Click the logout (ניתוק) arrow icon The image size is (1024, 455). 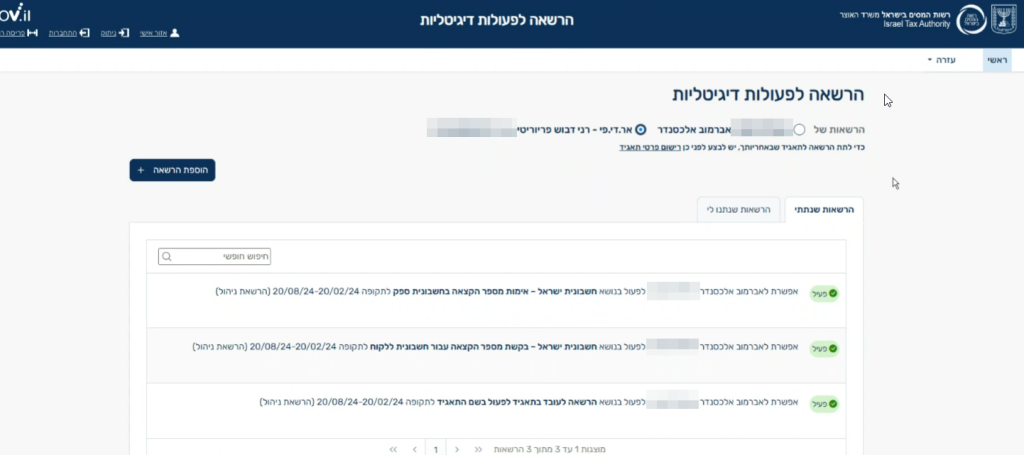click(x=124, y=33)
